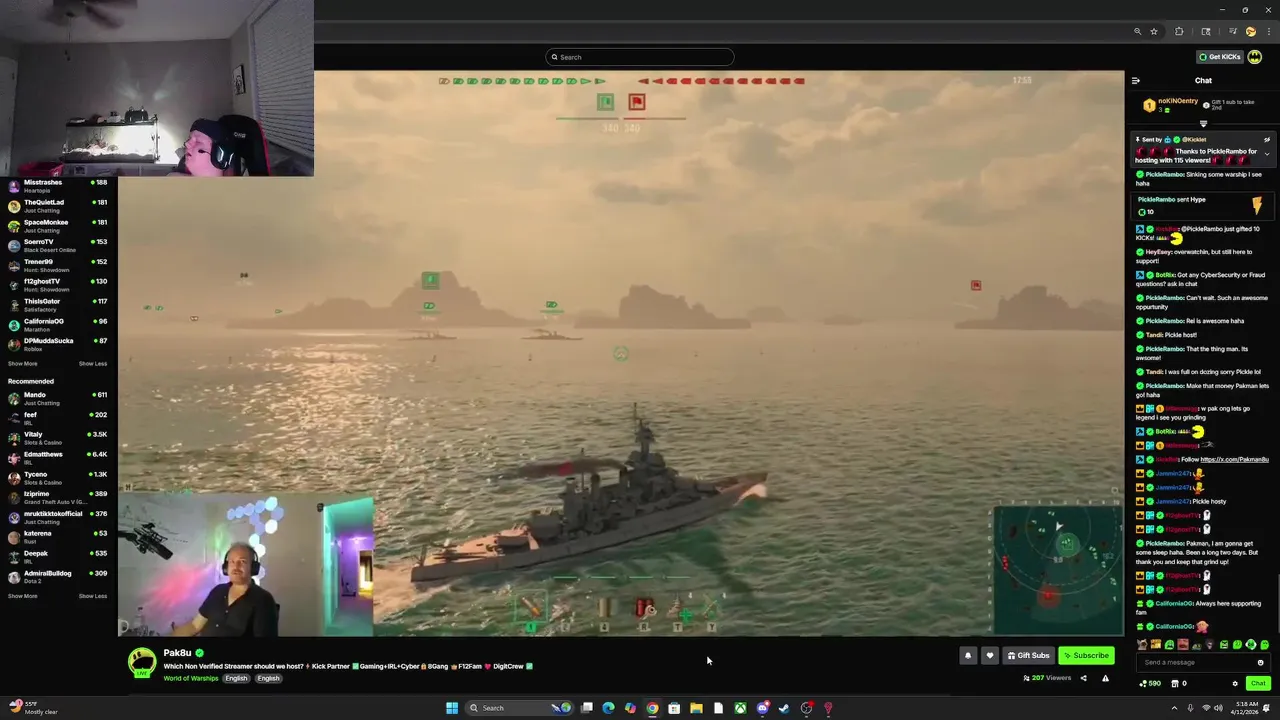Image resolution: width=1280 pixels, height=720 pixels.
Task: Open Trener99 channel in sidebar
Action: pos(58,265)
